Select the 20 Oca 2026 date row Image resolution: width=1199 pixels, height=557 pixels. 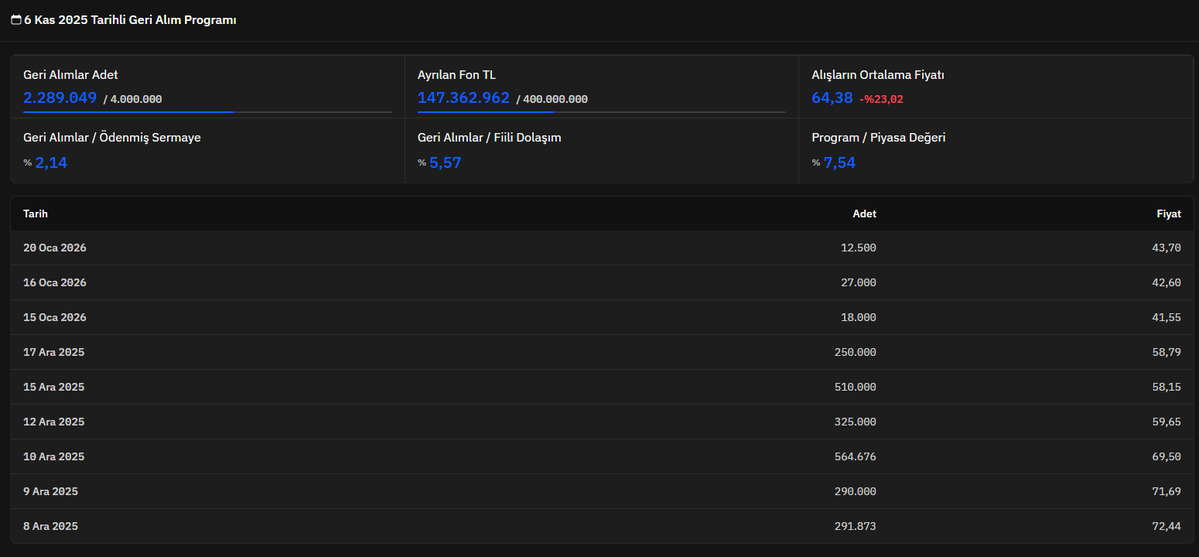(602, 248)
